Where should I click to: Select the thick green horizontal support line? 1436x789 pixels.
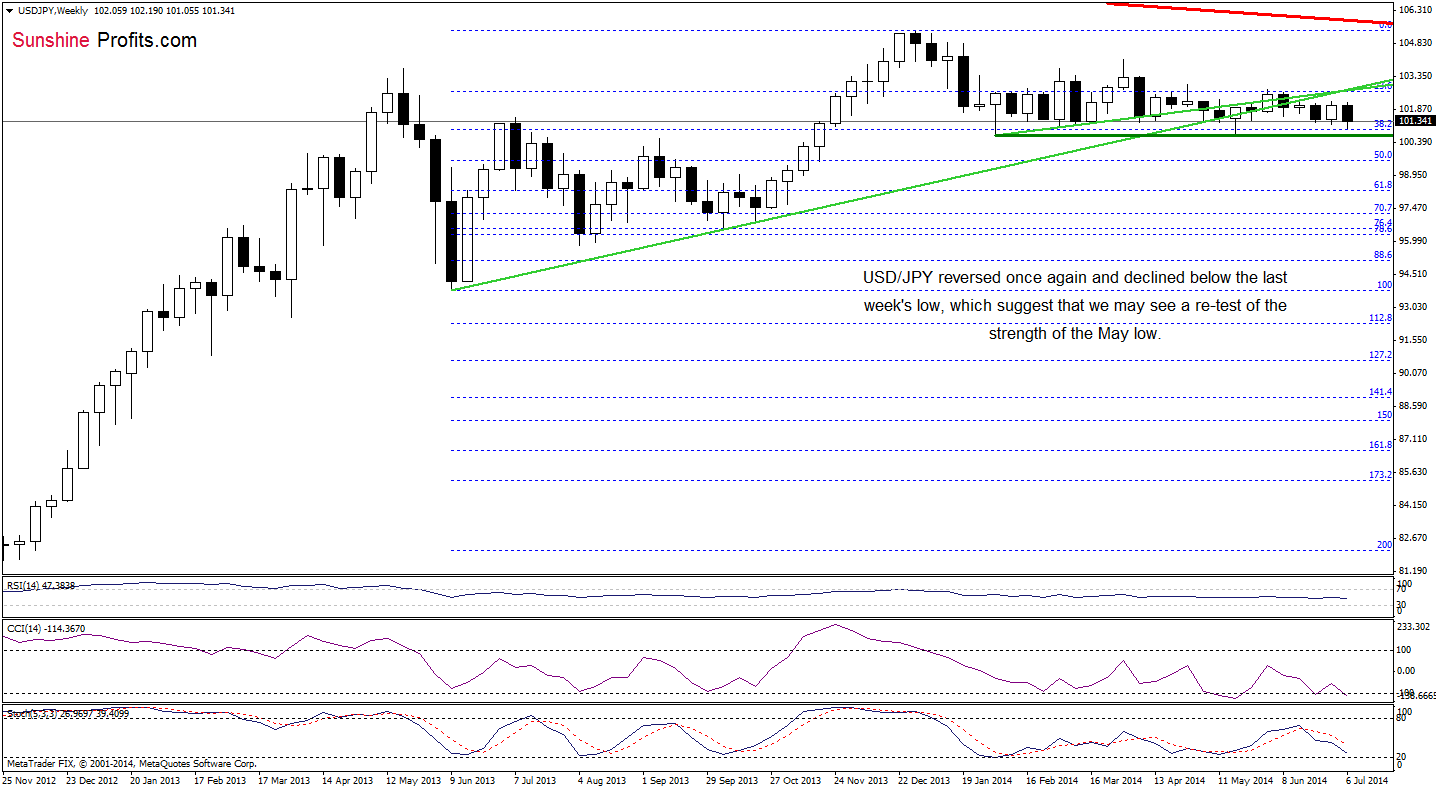click(x=1195, y=135)
